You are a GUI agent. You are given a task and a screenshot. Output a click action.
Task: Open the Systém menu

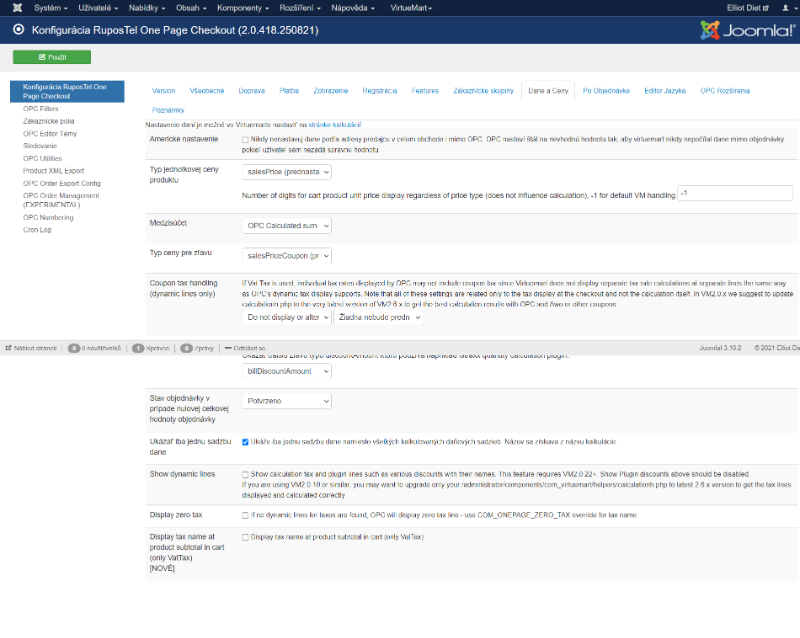pyautogui.click(x=51, y=8)
